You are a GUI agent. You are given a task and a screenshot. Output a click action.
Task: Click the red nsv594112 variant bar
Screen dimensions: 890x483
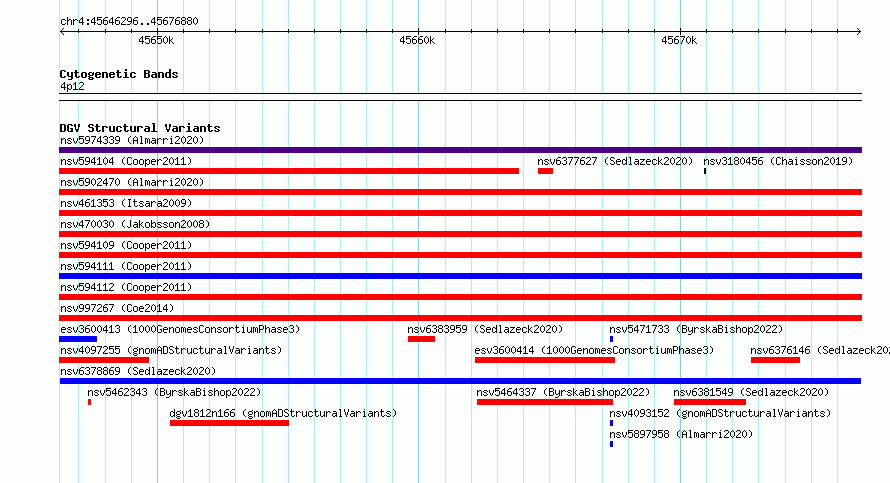click(460, 297)
